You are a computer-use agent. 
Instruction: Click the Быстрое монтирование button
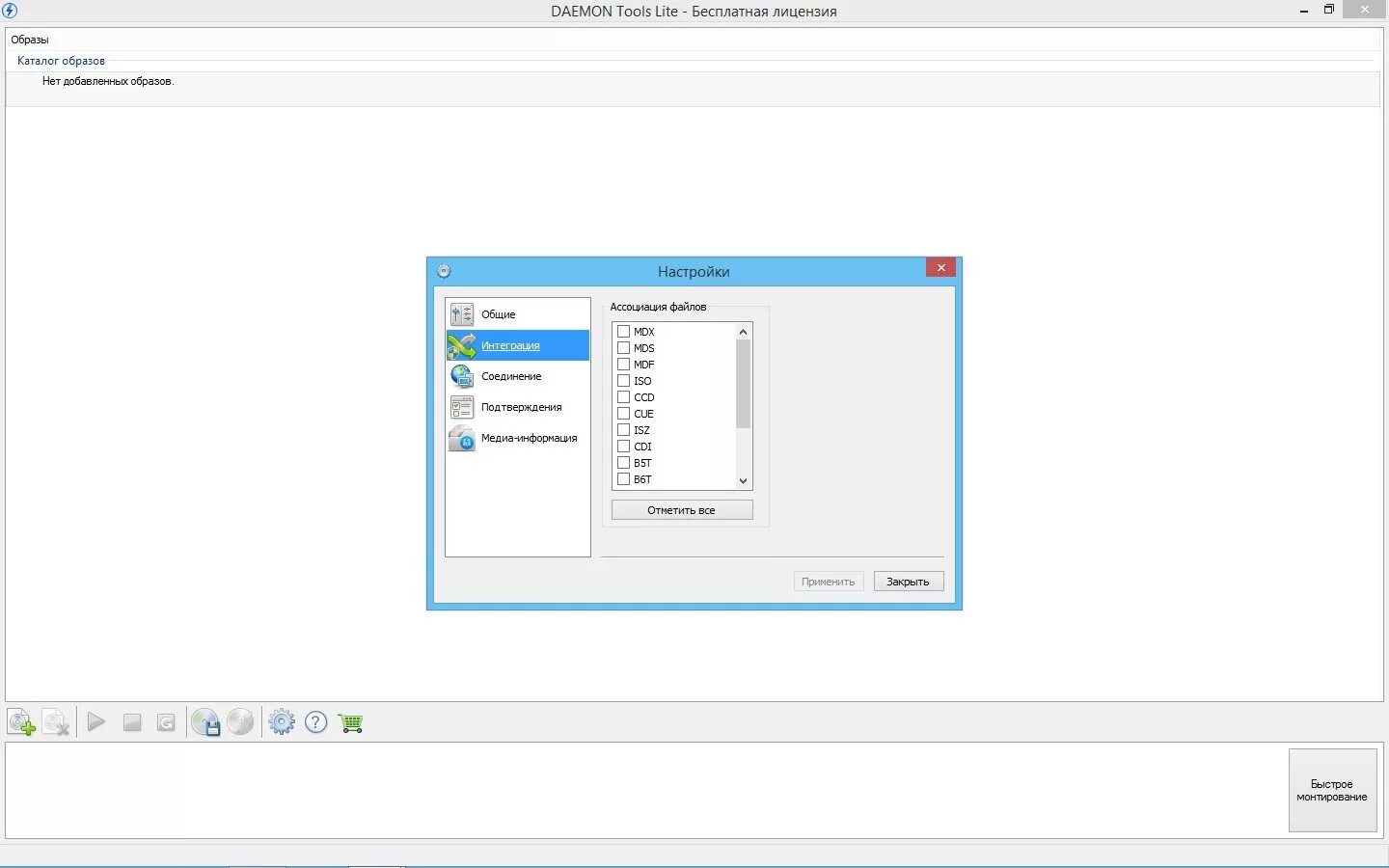(x=1332, y=790)
